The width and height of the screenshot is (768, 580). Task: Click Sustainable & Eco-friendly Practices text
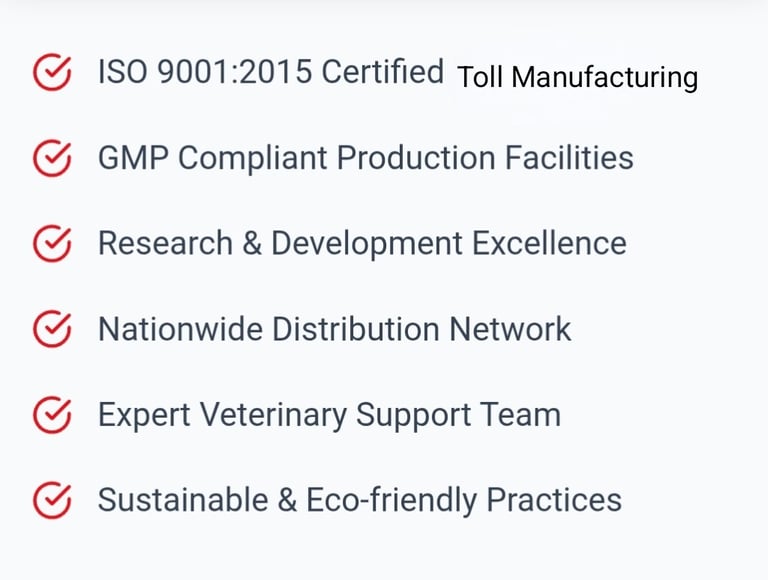359,500
